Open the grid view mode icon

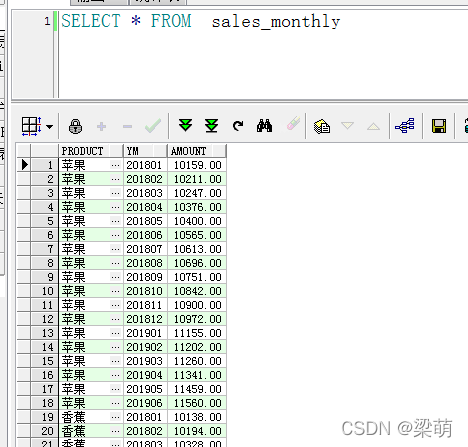tap(31, 126)
